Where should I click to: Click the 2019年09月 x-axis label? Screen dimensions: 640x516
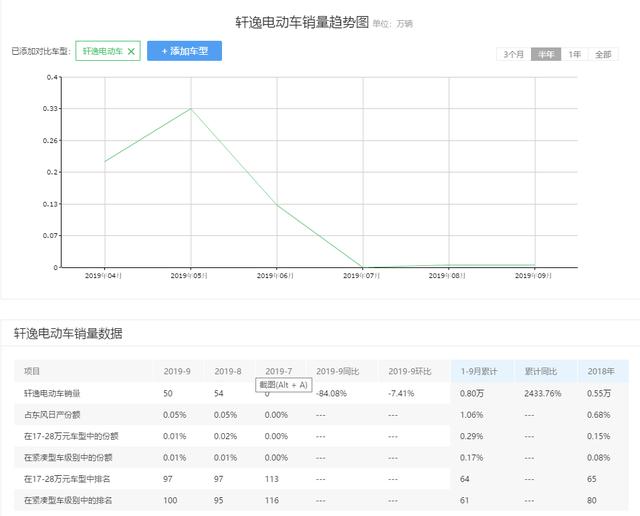(x=533, y=276)
